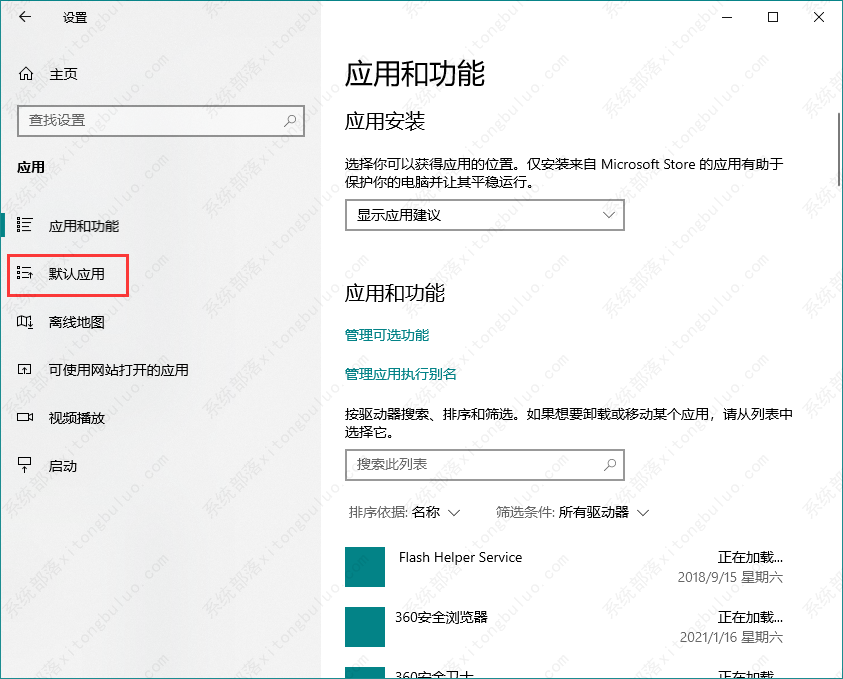Open 可使用网站打开的应用 sidebar item
The height and width of the screenshot is (679, 843).
point(118,370)
